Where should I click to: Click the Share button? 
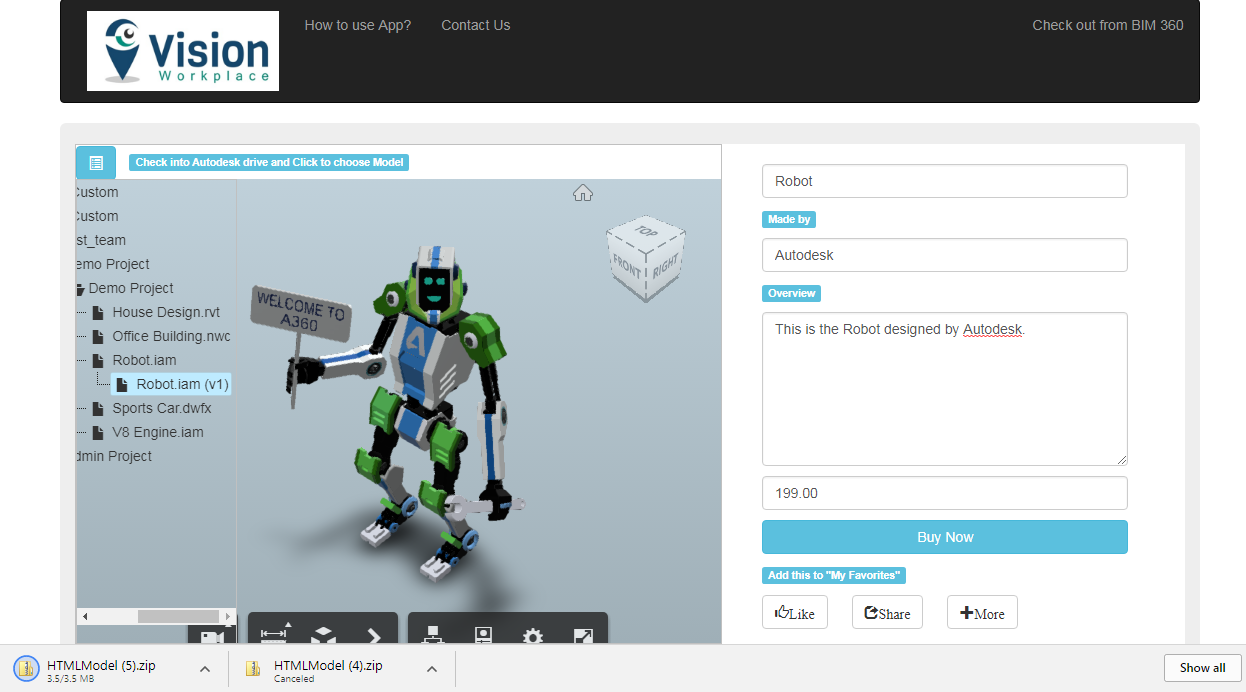coord(887,613)
